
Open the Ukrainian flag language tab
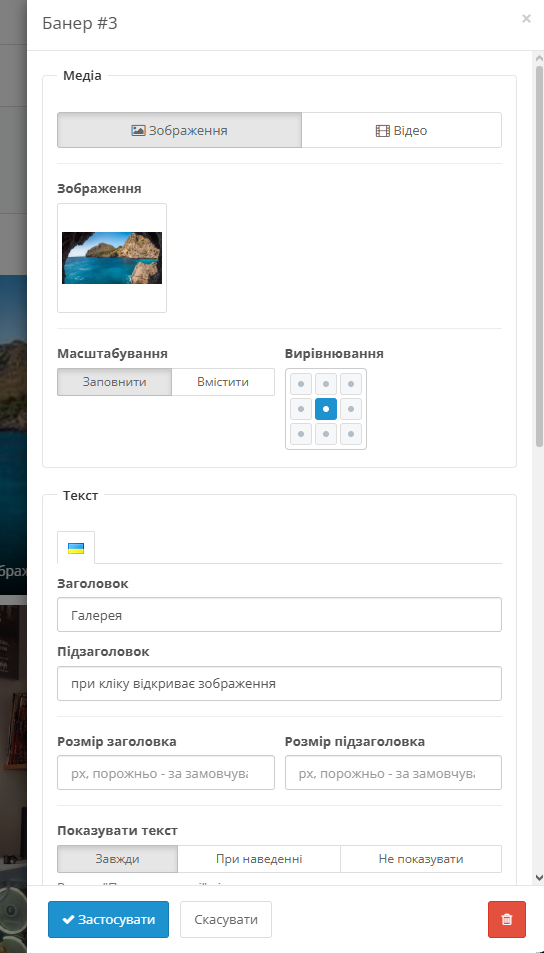[x=76, y=548]
